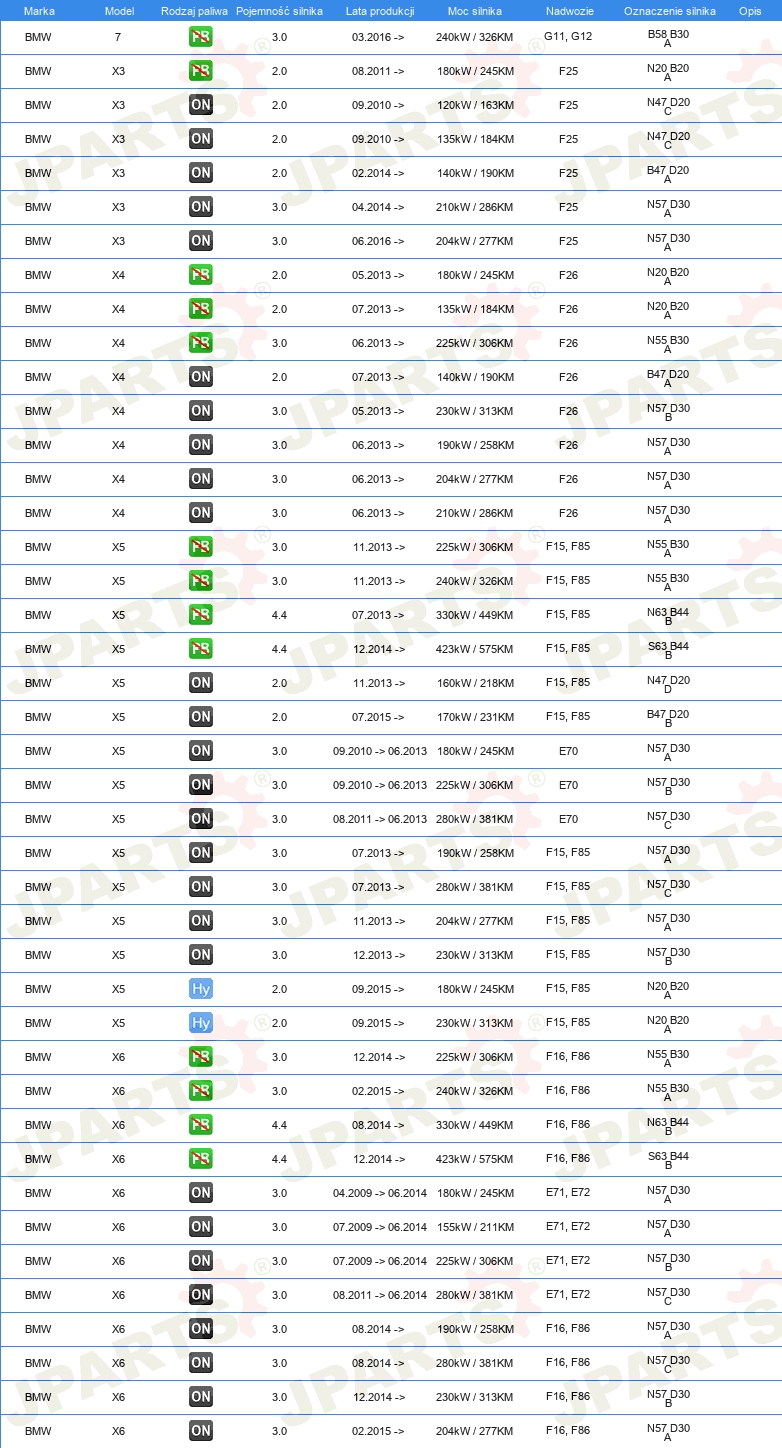
Task: Select the 155kW / 211KM power cell
Action: pos(475,1227)
